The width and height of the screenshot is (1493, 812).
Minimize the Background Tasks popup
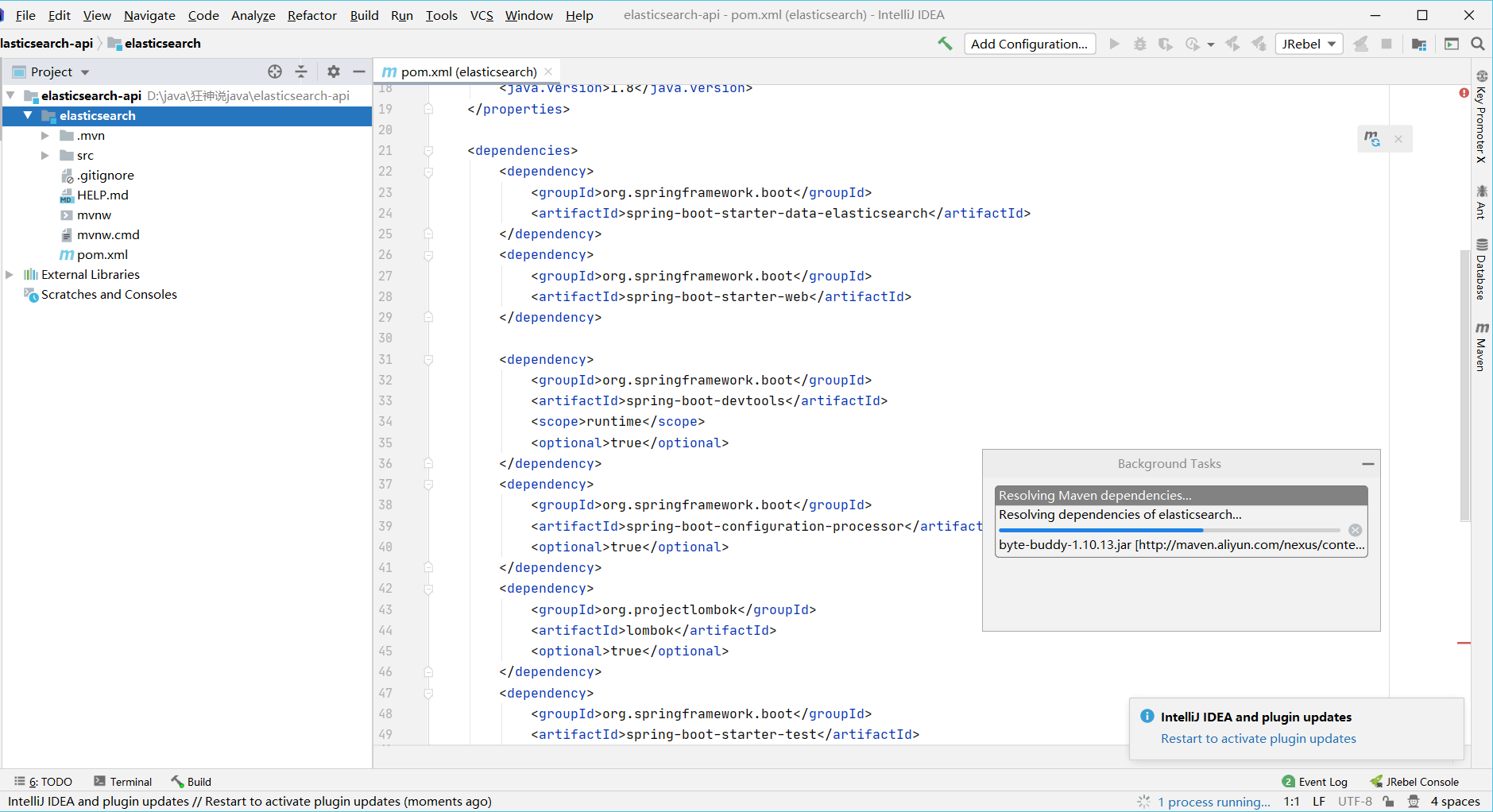point(1368,464)
